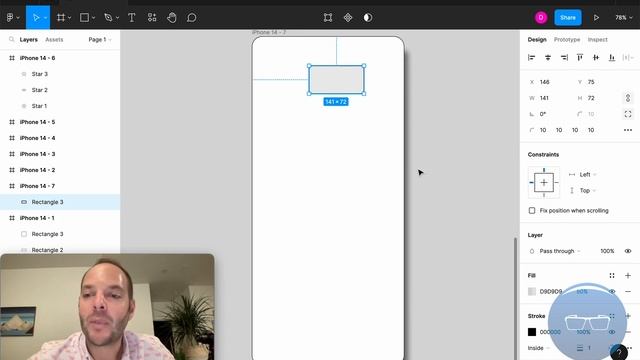Select the Add comment tool
This screenshot has width=640, height=360.
tap(191, 18)
